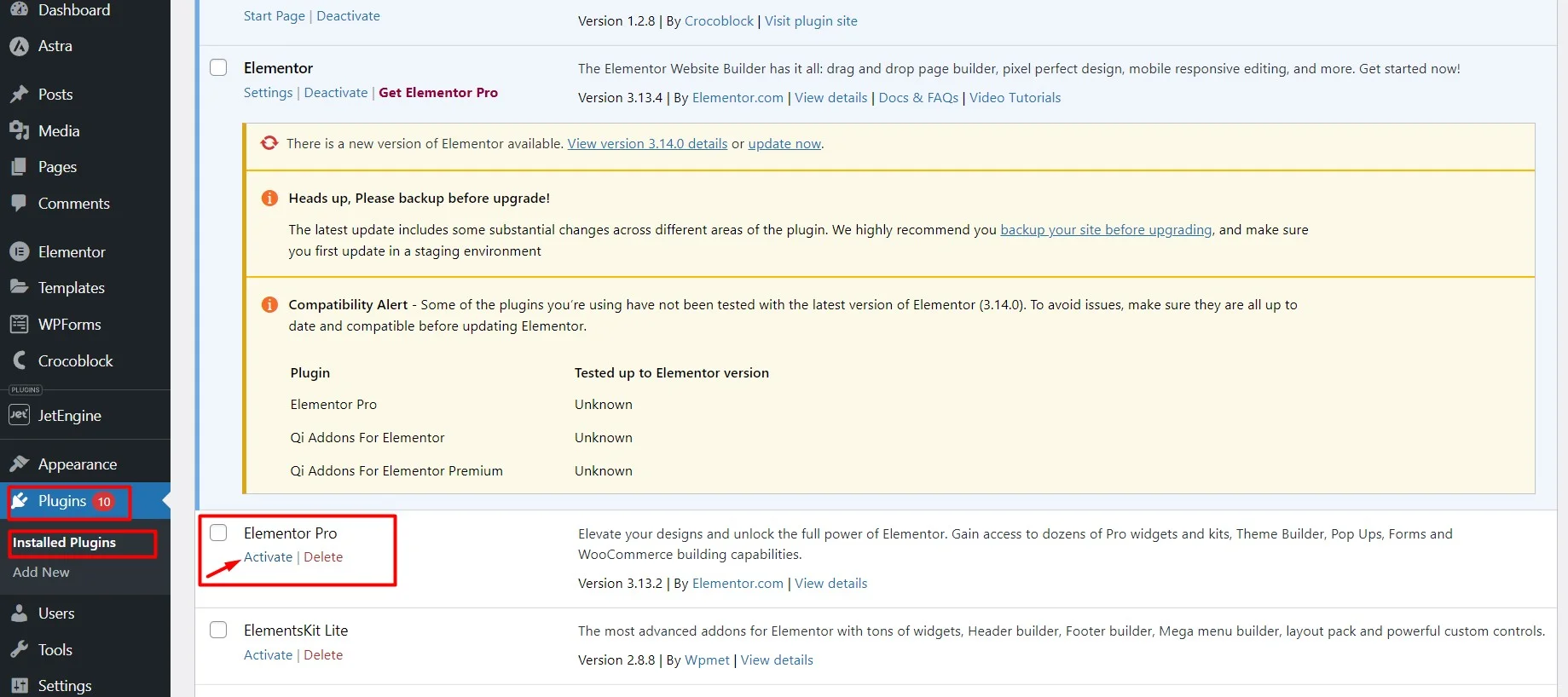This screenshot has height=697, width=1568.
Task: Open Elementor plugin Settings link
Action: click(x=268, y=92)
